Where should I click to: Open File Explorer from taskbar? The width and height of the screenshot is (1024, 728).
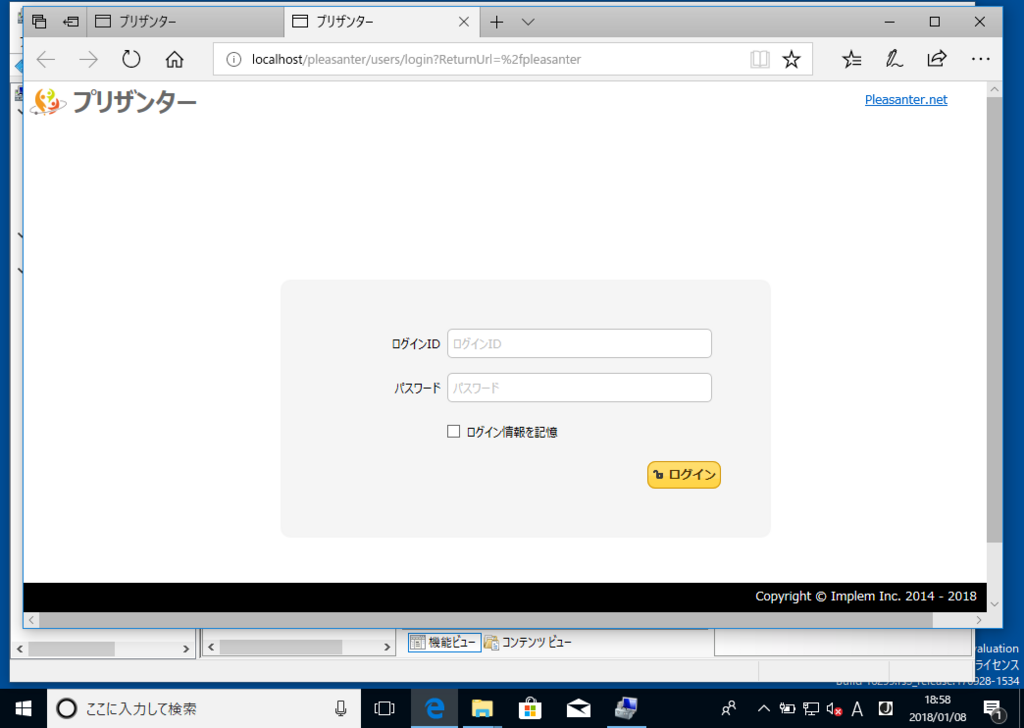(x=482, y=708)
